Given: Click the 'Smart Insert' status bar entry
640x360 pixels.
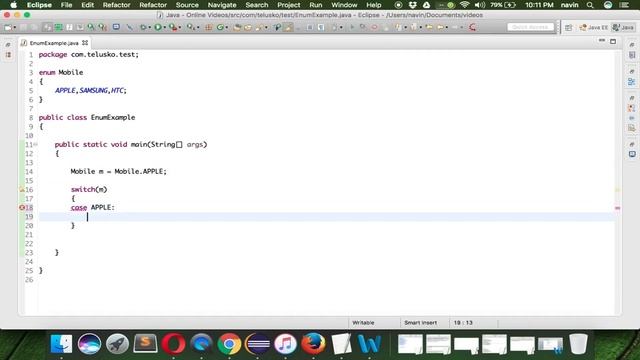Looking at the screenshot, I should [x=420, y=322].
